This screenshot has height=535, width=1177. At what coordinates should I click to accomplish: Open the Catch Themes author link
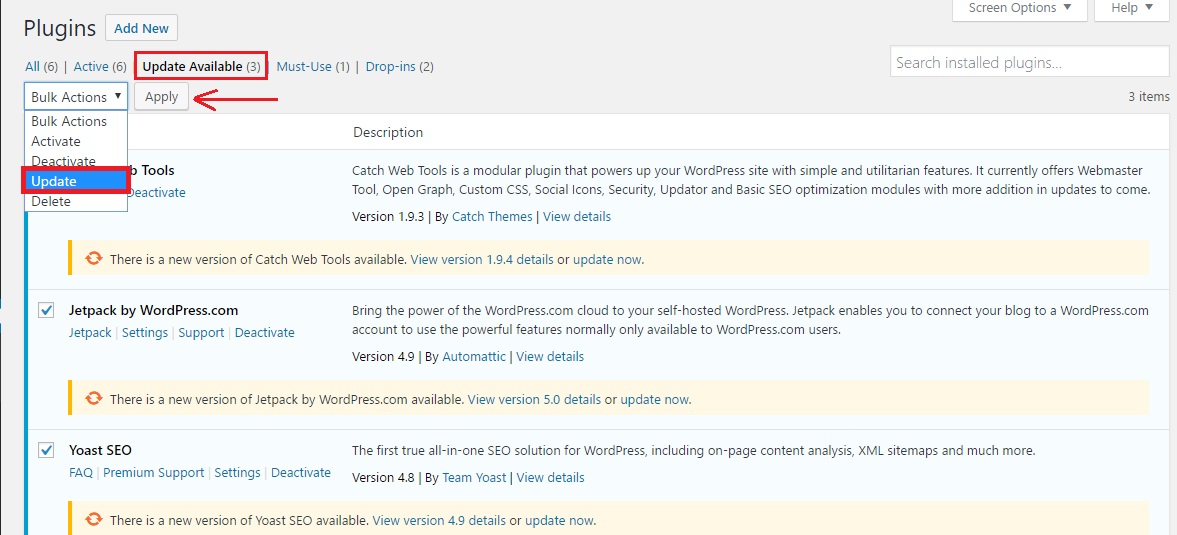pos(492,217)
